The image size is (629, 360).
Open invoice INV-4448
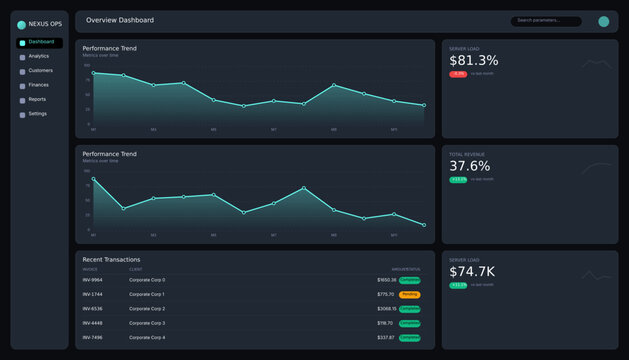(x=92, y=323)
